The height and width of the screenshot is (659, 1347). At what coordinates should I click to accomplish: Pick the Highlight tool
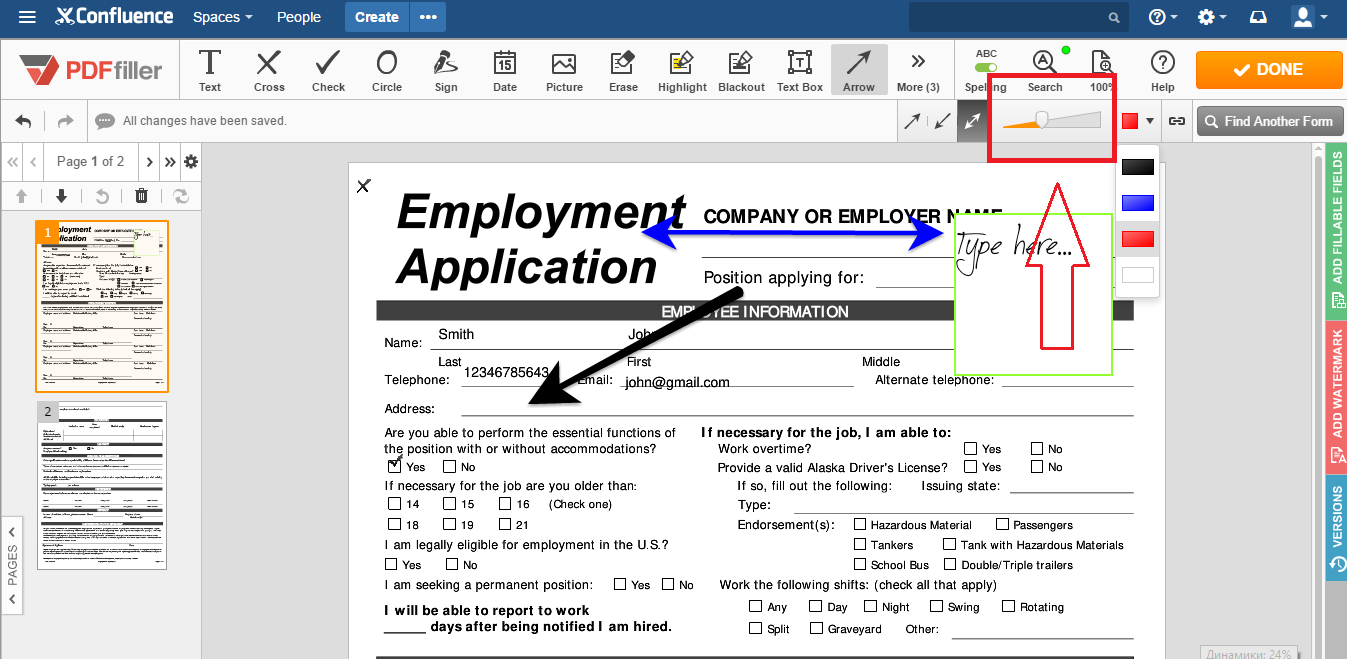(x=682, y=70)
